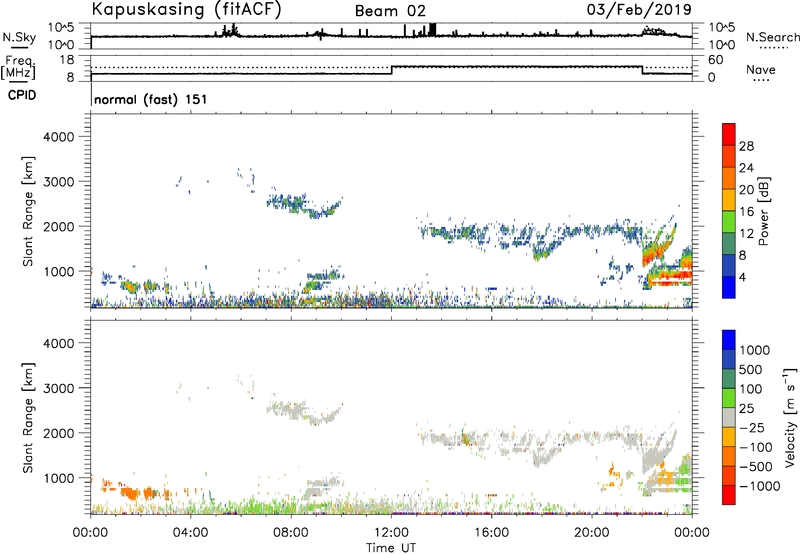This screenshot has height=554, width=800.
Task: Click the 'Freq. [MHz]' axis label
Action: pos(19,68)
